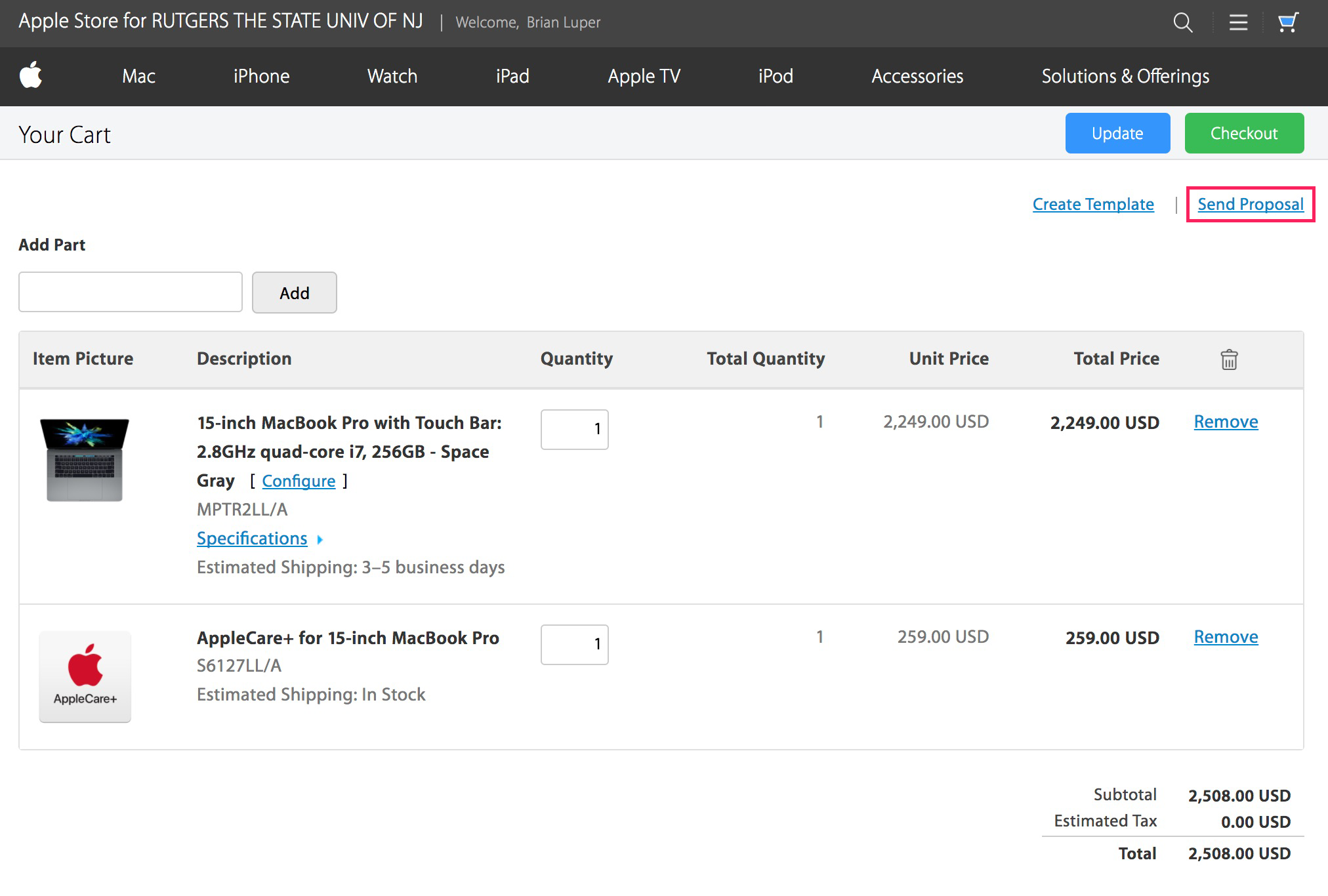Open the Create Template link
1328x896 pixels.
(x=1092, y=205)
